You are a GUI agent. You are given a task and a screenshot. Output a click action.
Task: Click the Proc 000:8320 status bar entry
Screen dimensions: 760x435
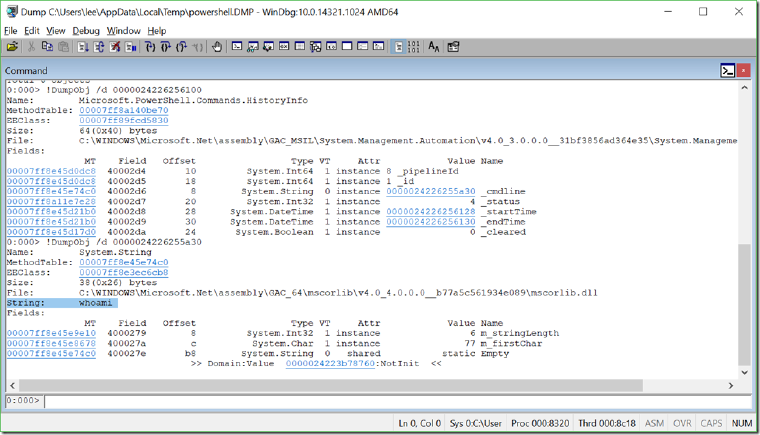click(x=540, y=423)
